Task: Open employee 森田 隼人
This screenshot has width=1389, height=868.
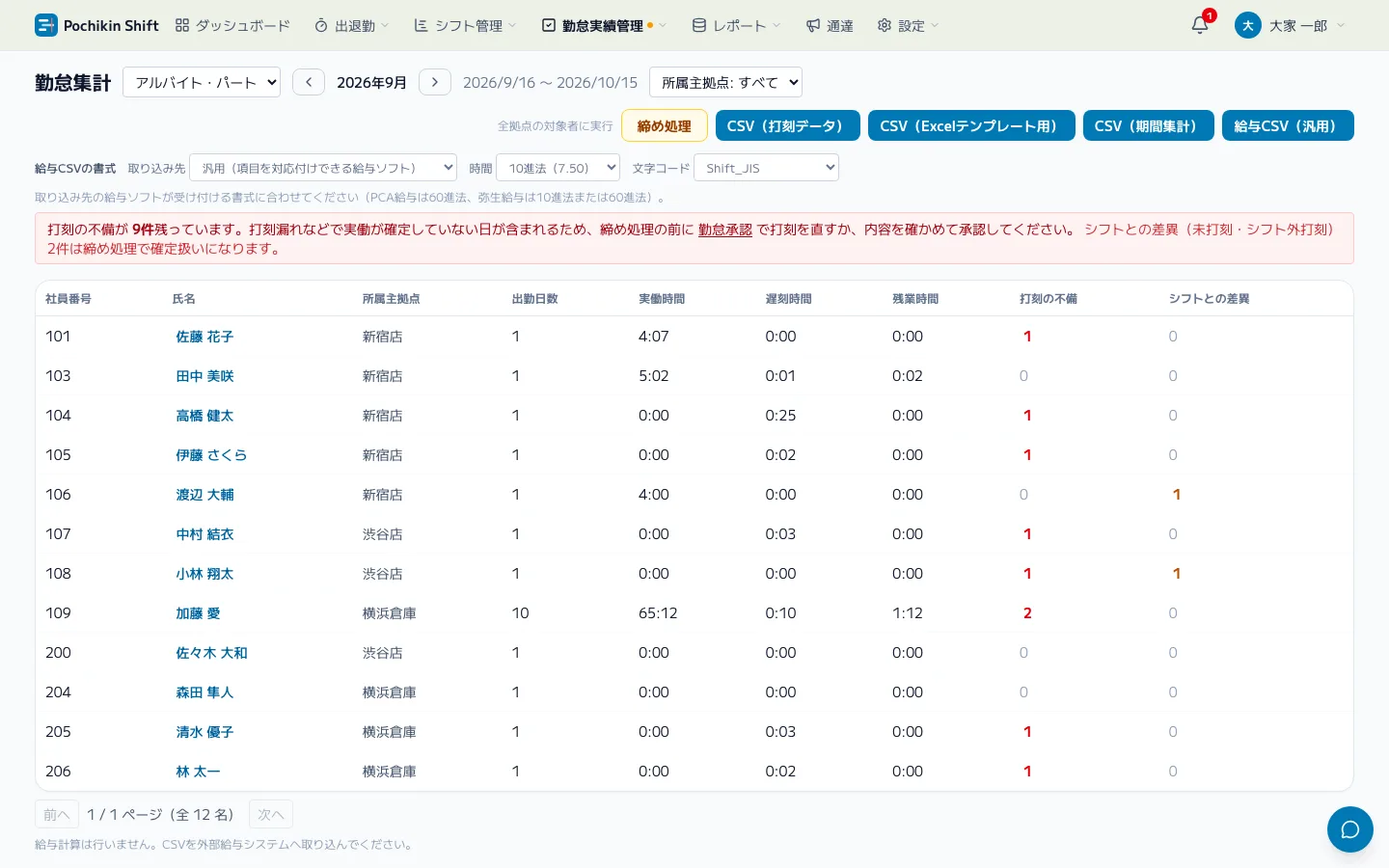Action: pos(204,692)
